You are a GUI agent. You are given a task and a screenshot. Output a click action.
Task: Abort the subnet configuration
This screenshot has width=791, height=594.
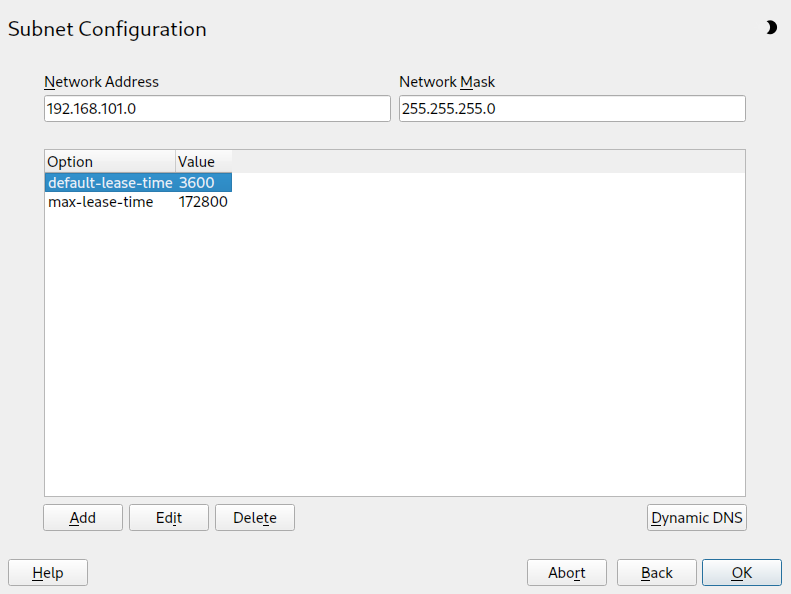tap(567, 572)
